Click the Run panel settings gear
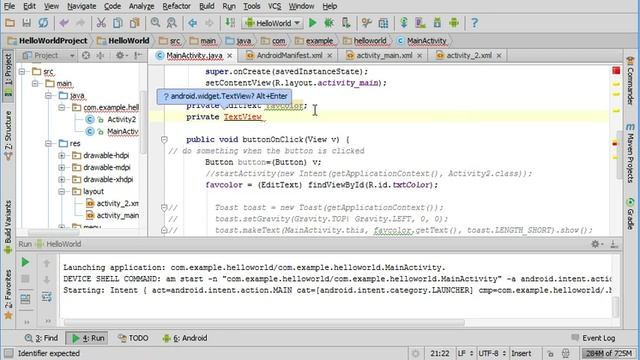640x360 pixels. 596,244
